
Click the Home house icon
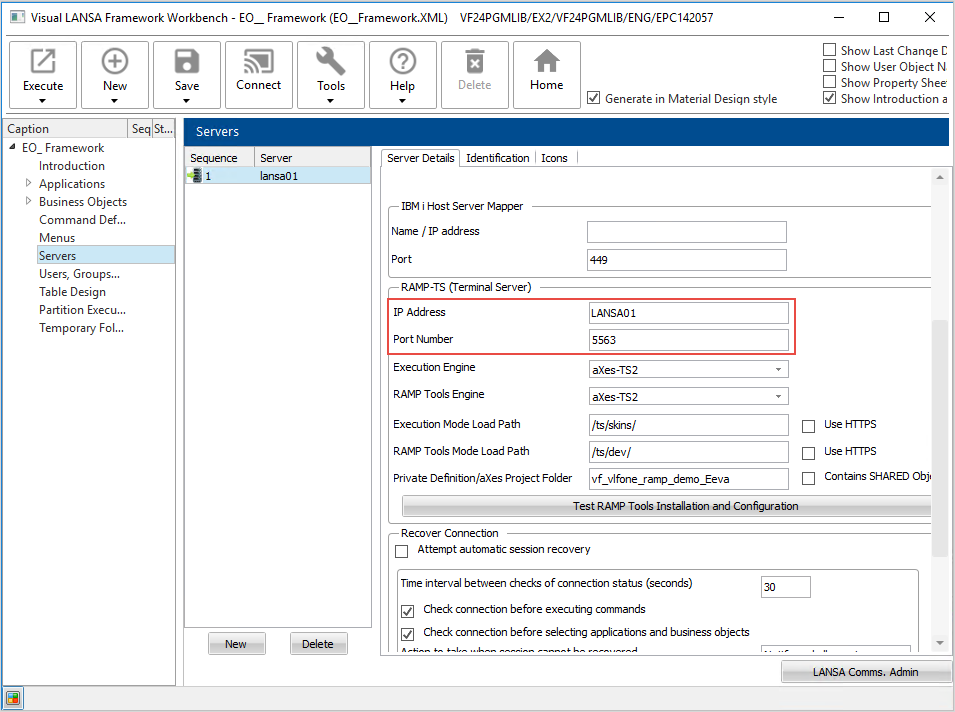(x=546, y=62)
